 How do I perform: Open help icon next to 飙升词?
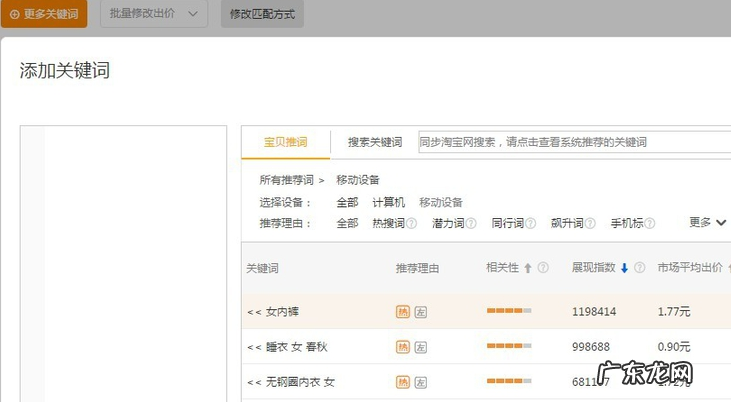click(x=590, y=223)
